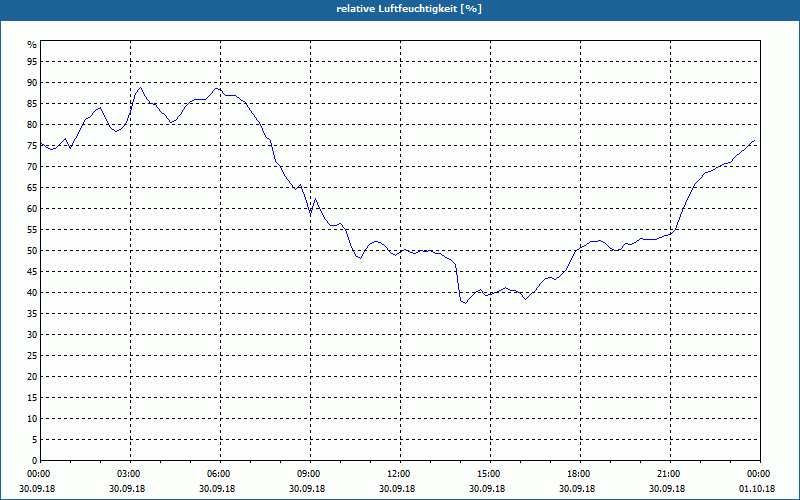The height and width of the screenshot is (500, 800).
Task: Click the 21:00 time axis label
Action: click(x=667, y=473)
